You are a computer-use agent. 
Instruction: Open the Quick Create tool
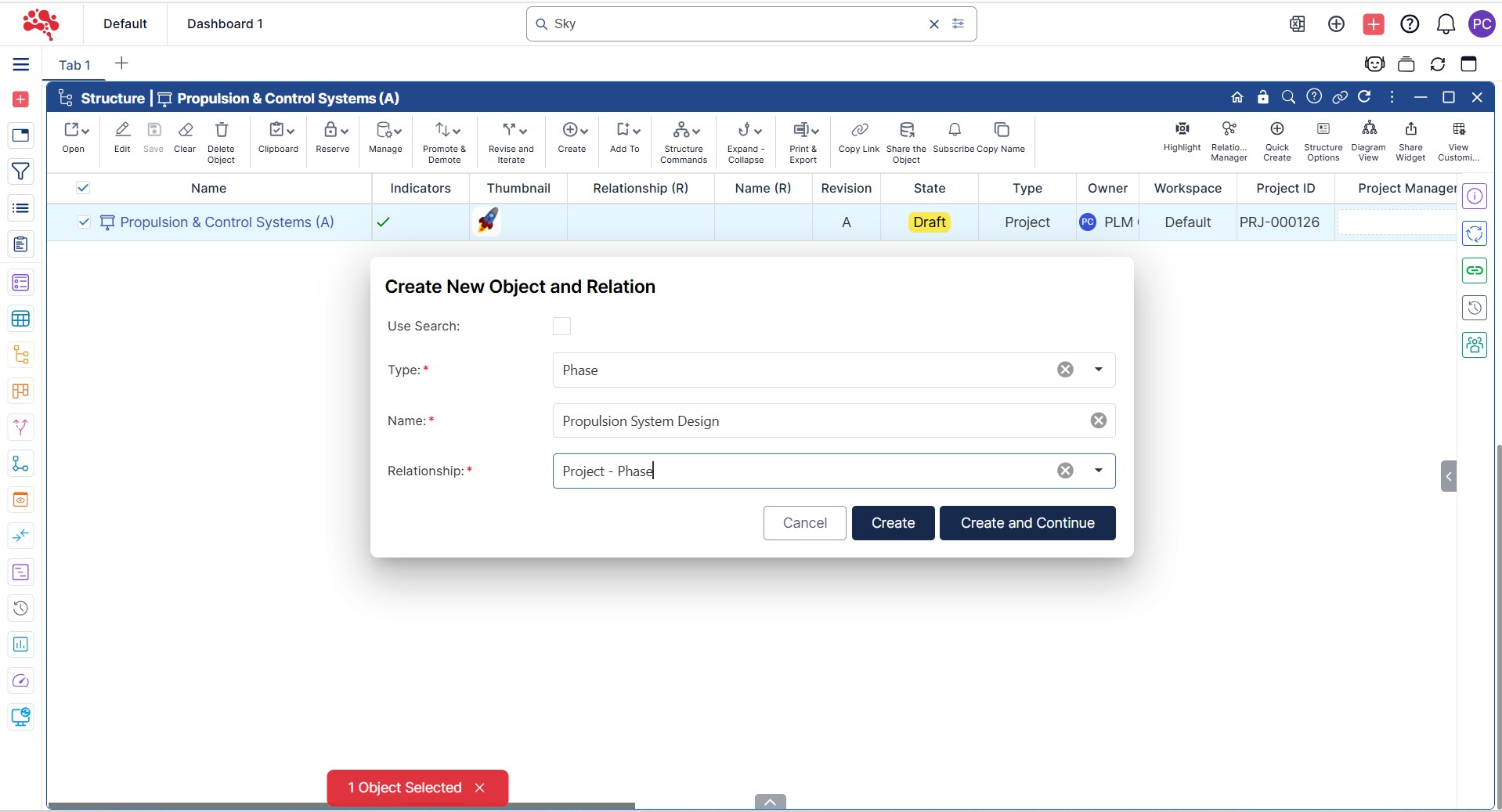click(1276, 129)
